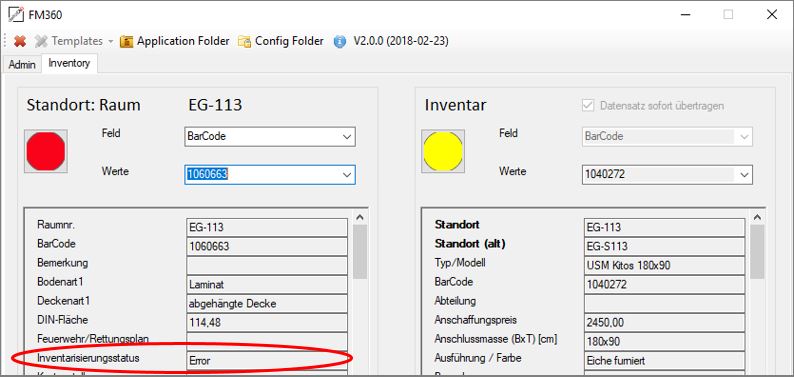Click the inventory list scrollbar thumb
Screen dimensions: 794x377
758,252
